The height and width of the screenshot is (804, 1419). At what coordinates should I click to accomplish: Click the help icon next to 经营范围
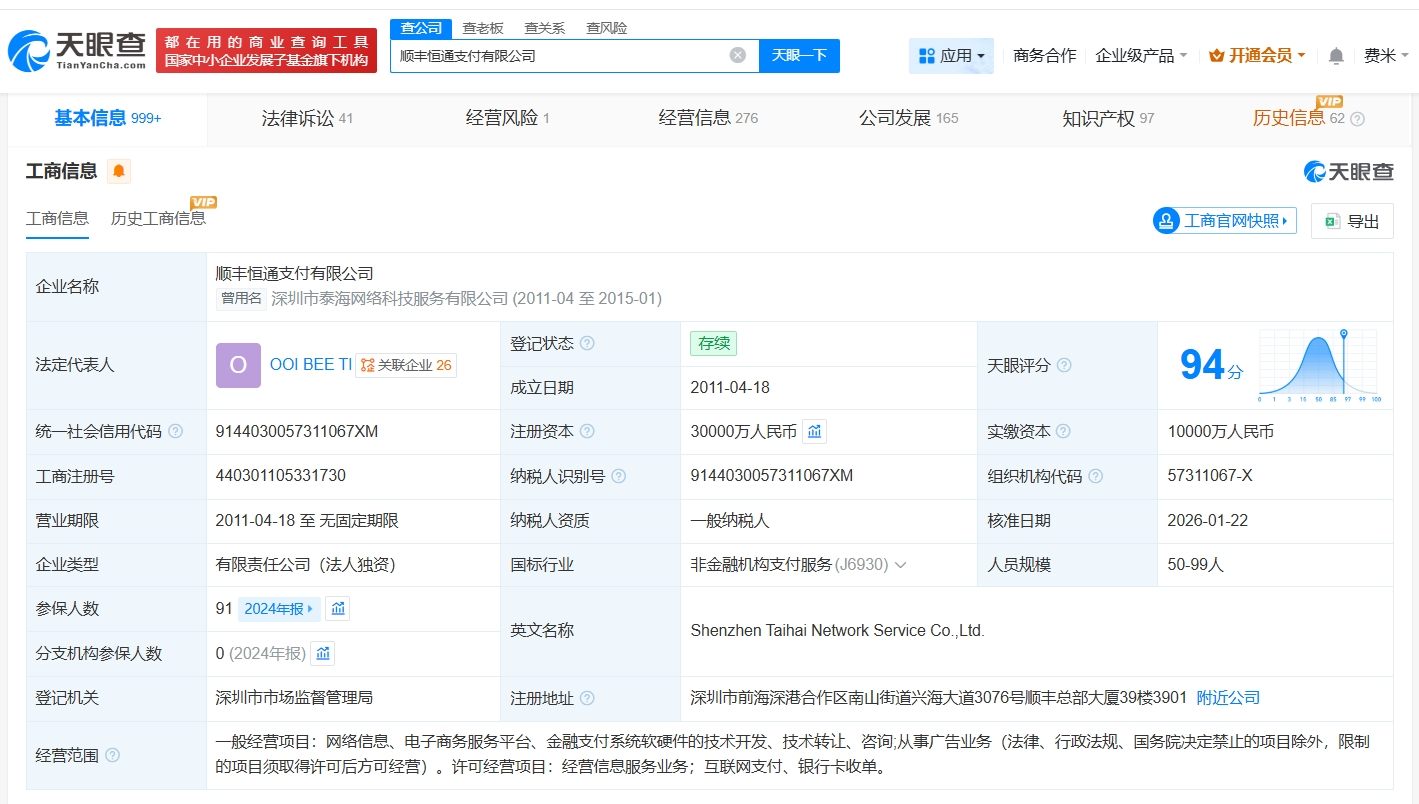[112, 755]
